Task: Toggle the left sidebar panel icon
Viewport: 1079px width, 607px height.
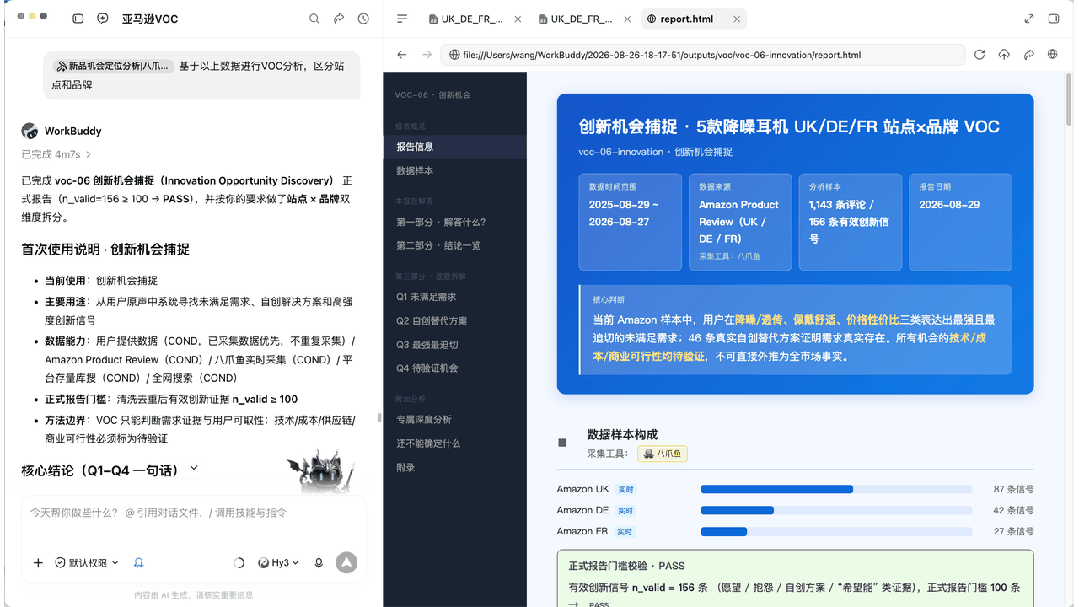Action: [78, 19]
